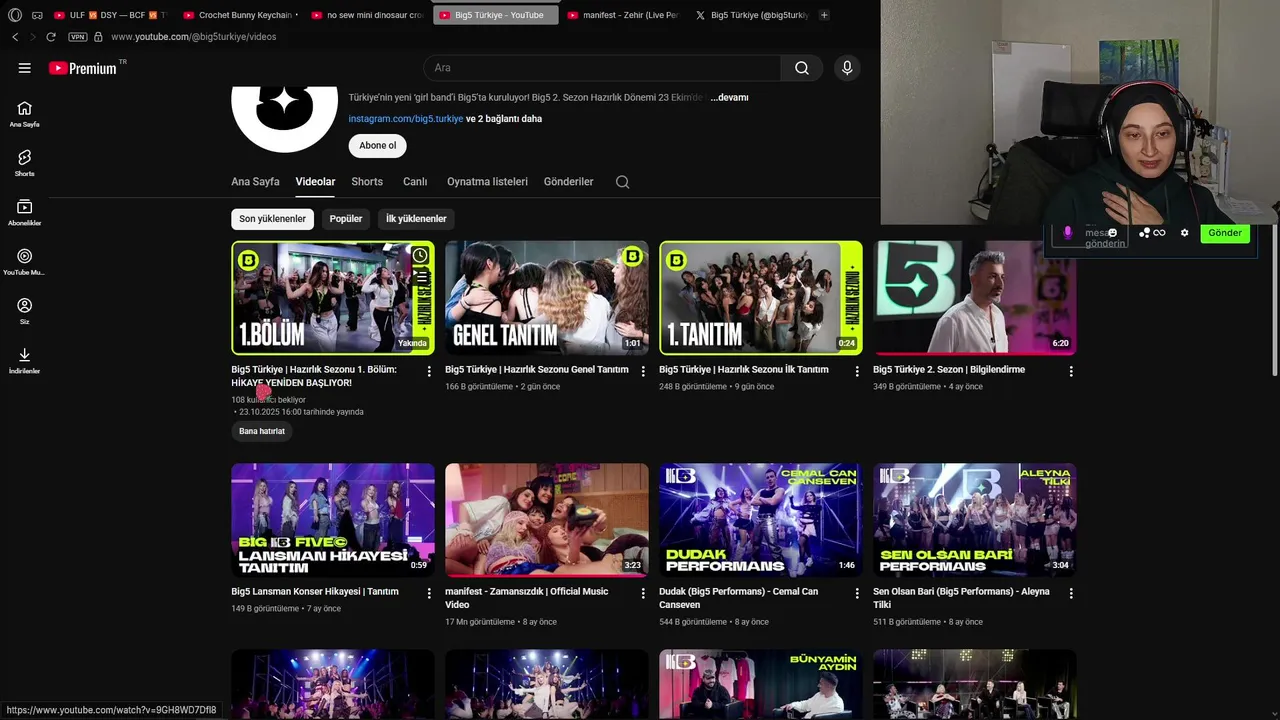Open options for Dudak Cemal Can Canseven

click(x=857, y=593)
